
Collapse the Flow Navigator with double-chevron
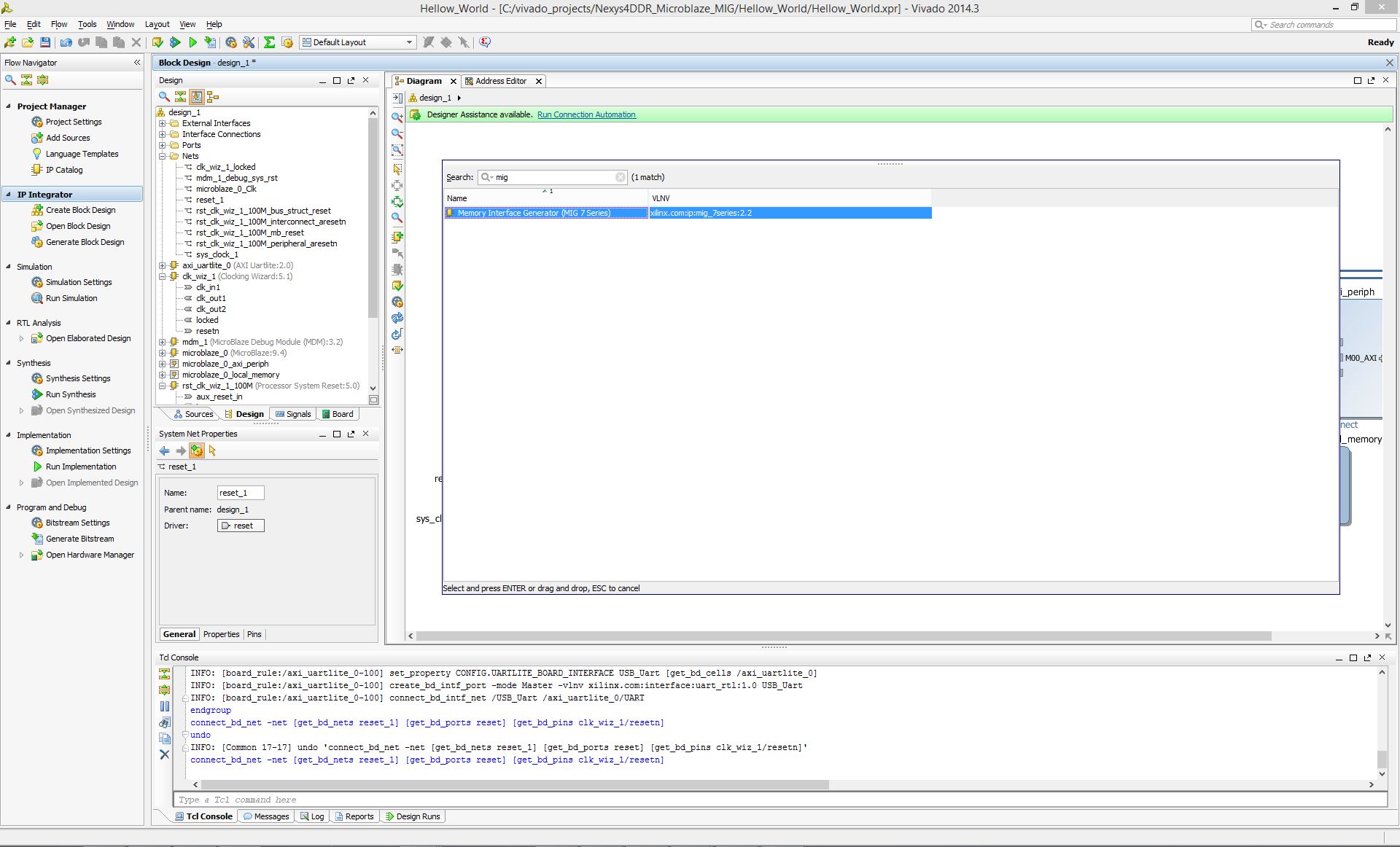[x=136, y=63]
